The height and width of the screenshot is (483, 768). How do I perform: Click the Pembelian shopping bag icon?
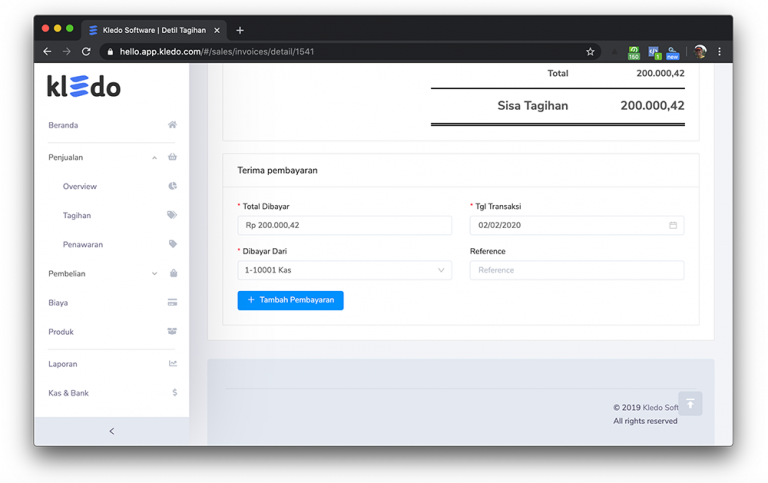pyautogui.click(x=173, y=273)
